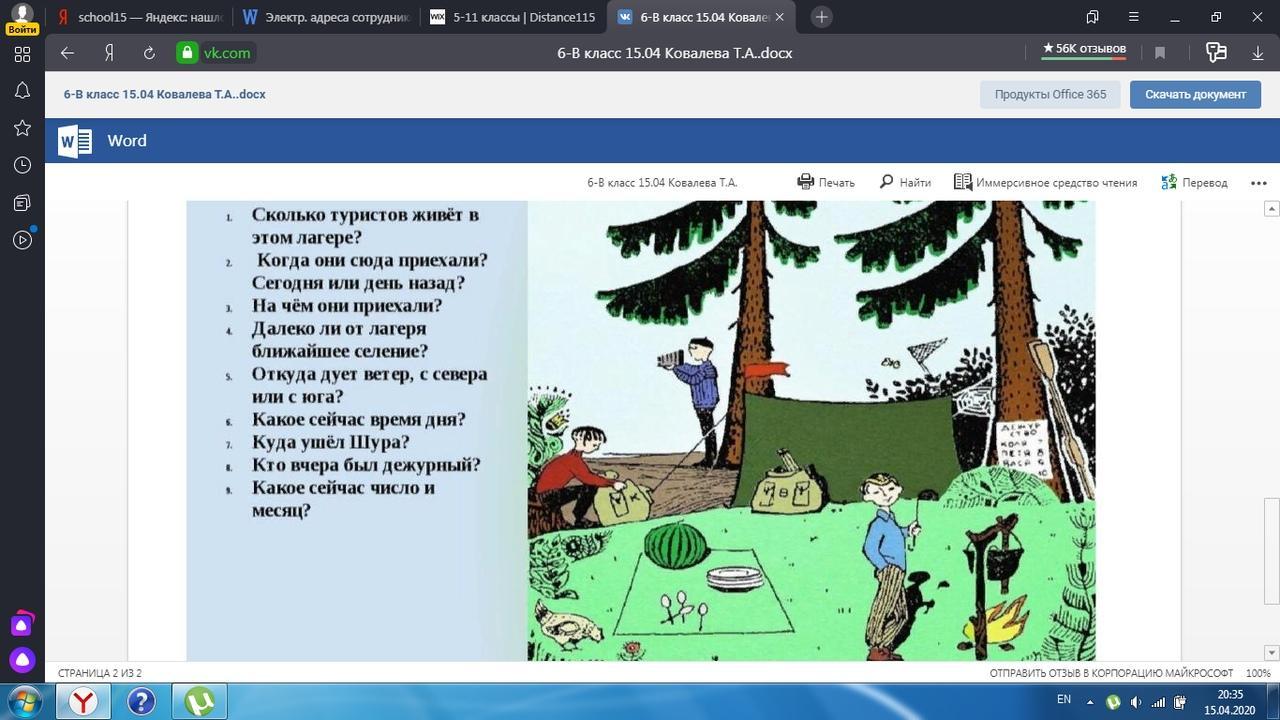Click Продукты Office 365 button
Viewport: 1280px width, 720px height.
(1050, 94)
